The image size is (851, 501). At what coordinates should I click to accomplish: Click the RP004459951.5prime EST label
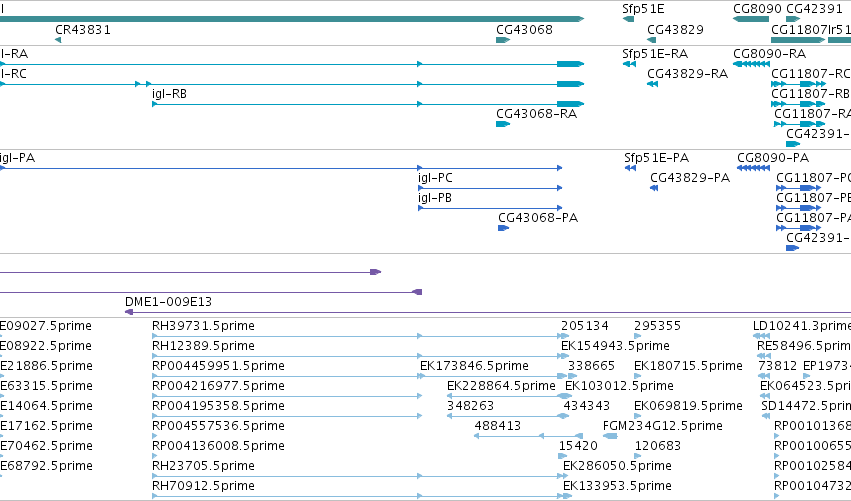tap(218, 366)
